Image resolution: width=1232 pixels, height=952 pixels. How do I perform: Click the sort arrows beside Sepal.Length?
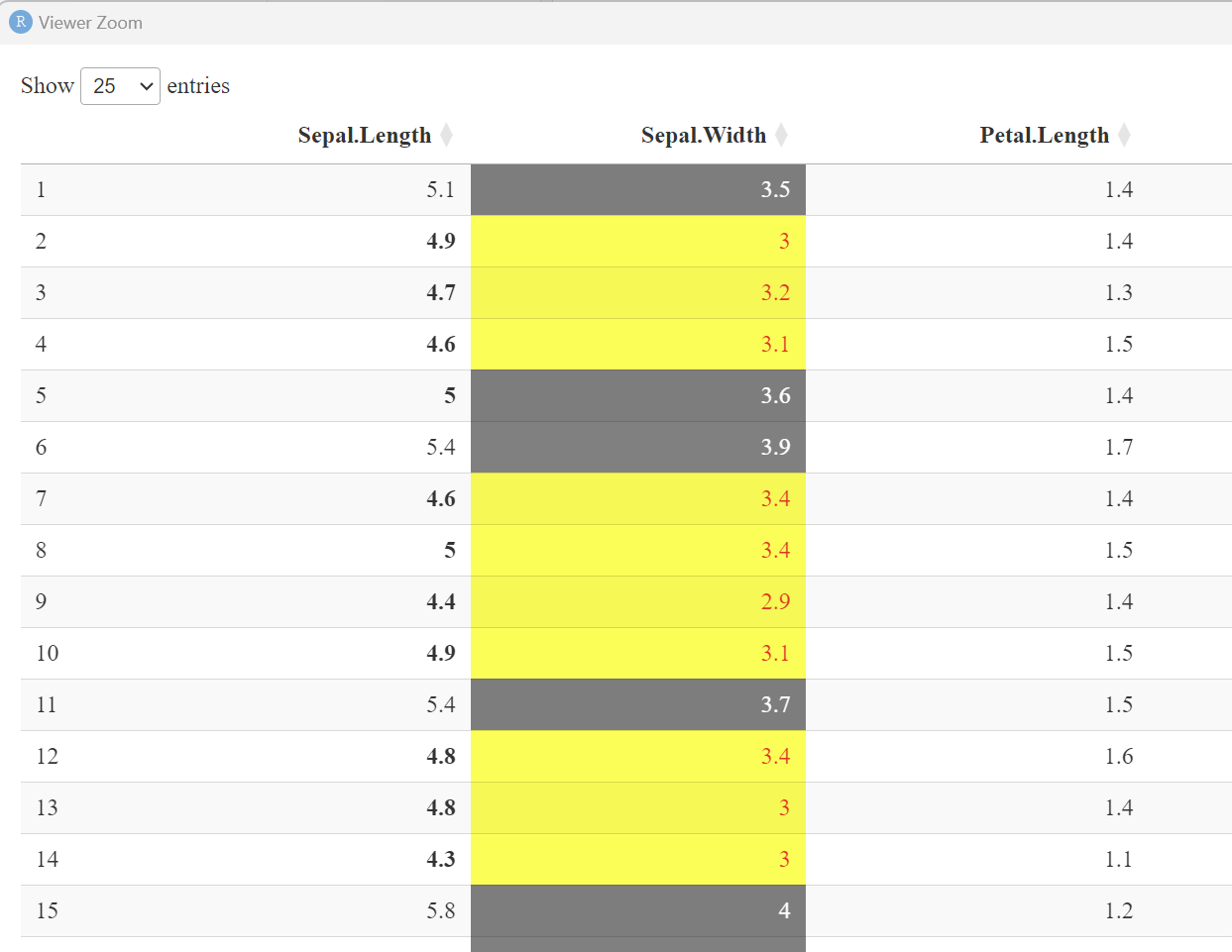pyautogui.click(x=447, y=135)
